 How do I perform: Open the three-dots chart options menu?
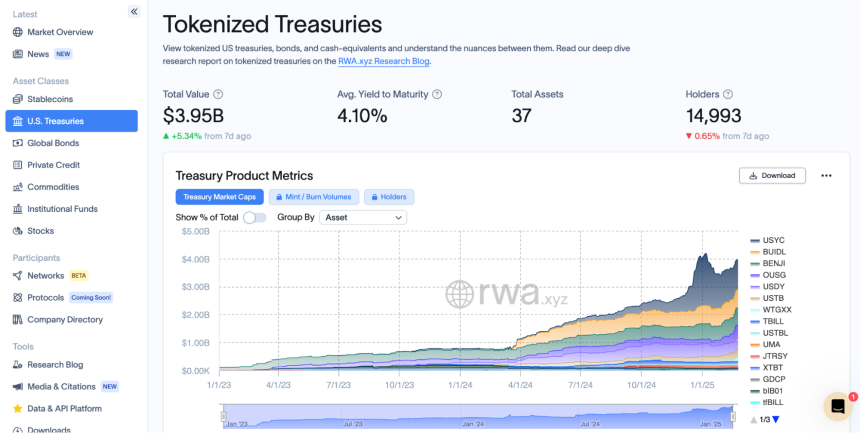tap(826, 176)
